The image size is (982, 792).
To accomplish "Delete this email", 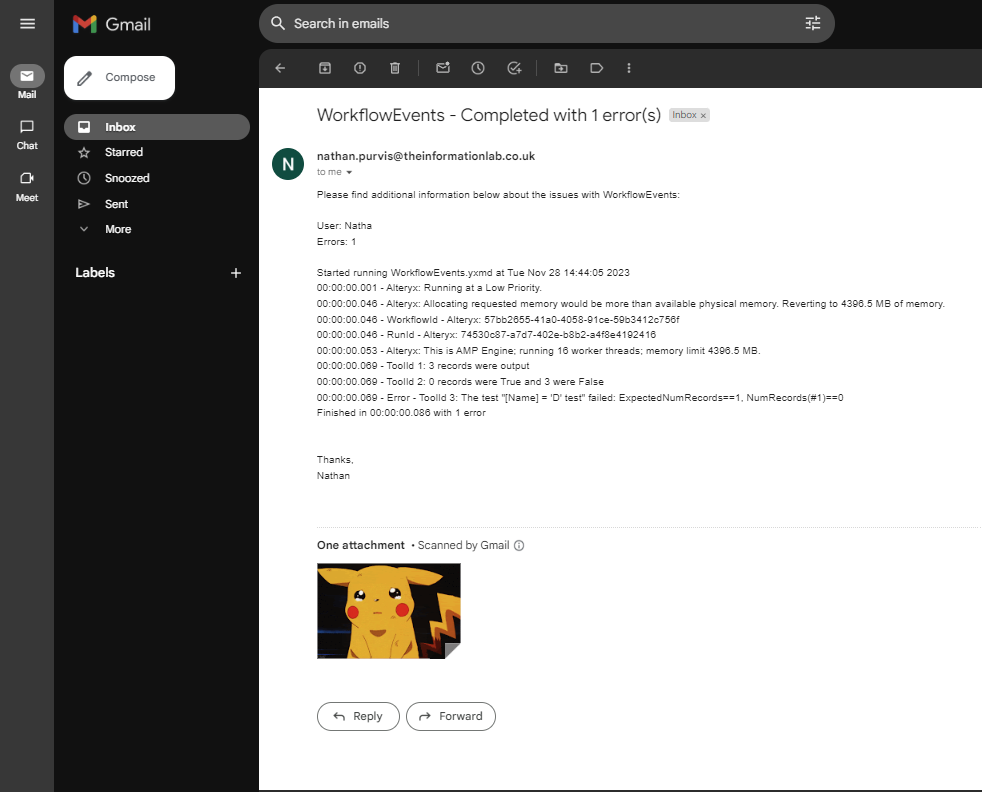I will [x=394, y=68].
